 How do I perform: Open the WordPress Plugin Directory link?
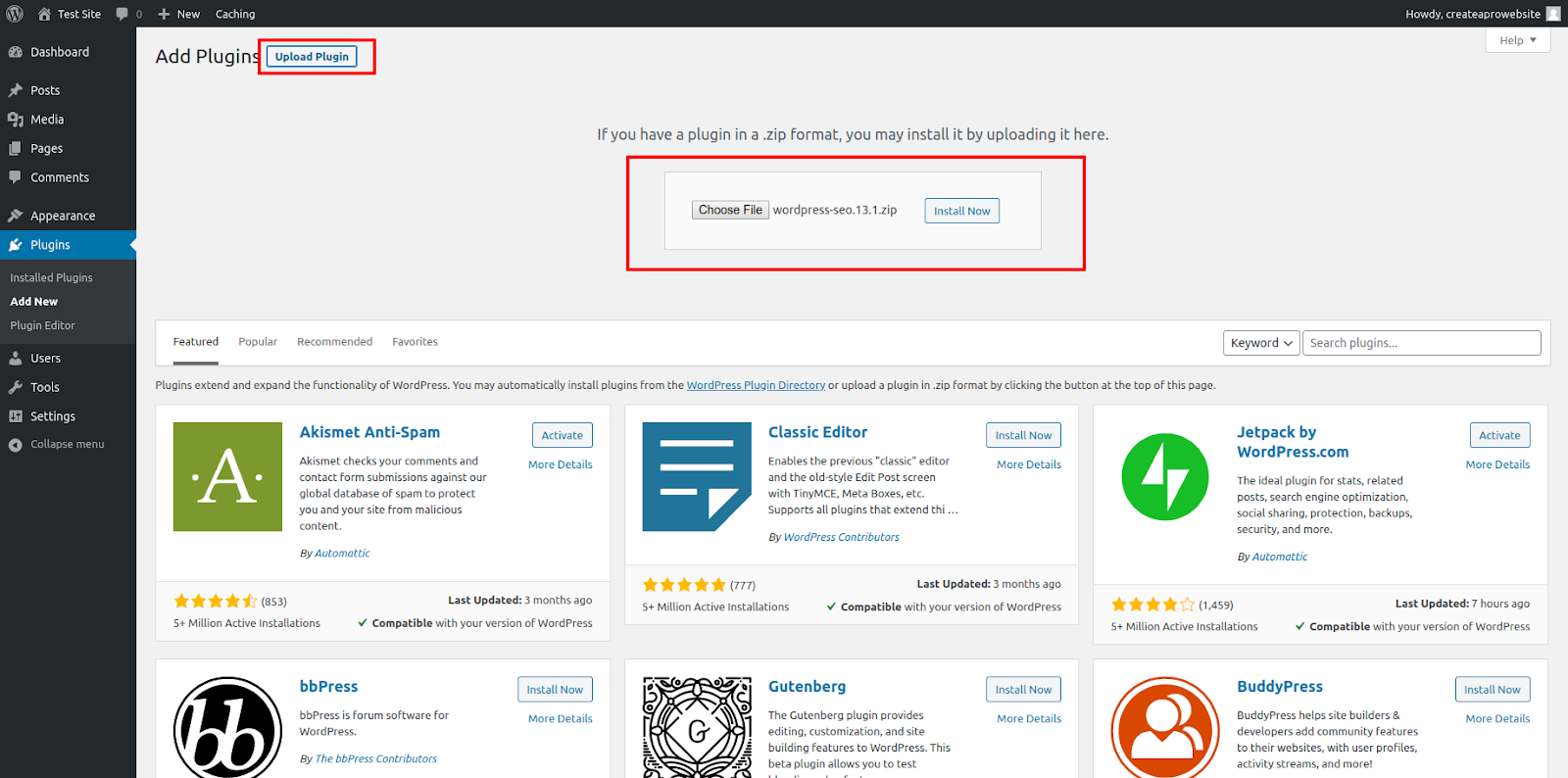point(756,385)
